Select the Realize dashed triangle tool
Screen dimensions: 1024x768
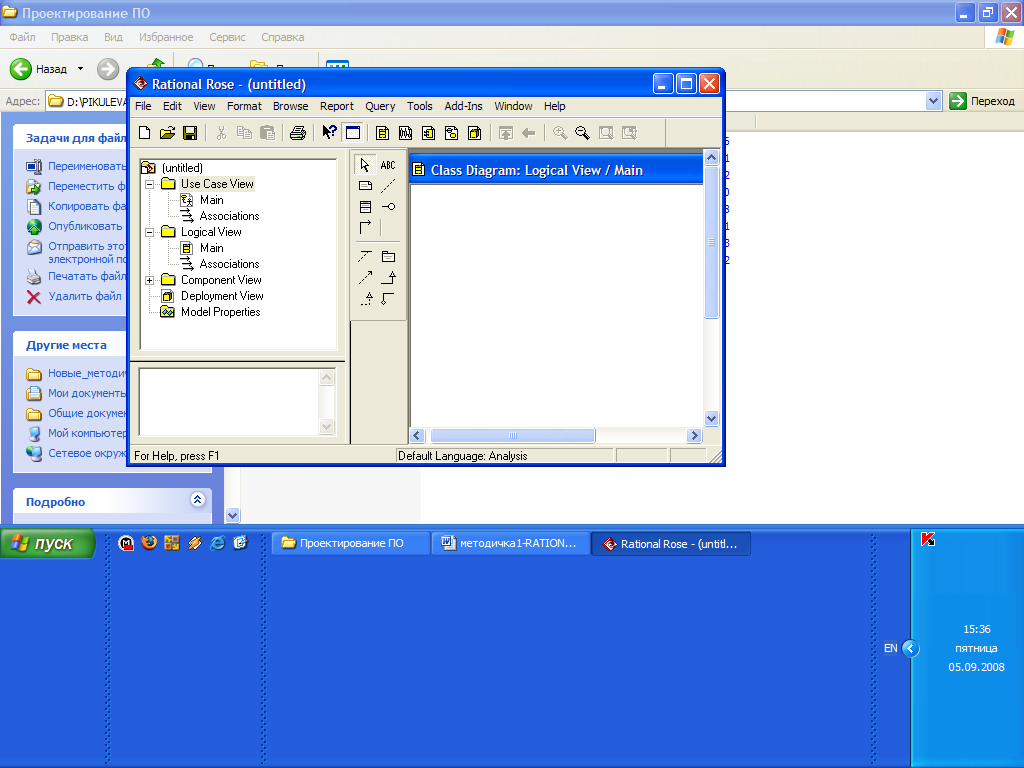[x=367, y=298]
